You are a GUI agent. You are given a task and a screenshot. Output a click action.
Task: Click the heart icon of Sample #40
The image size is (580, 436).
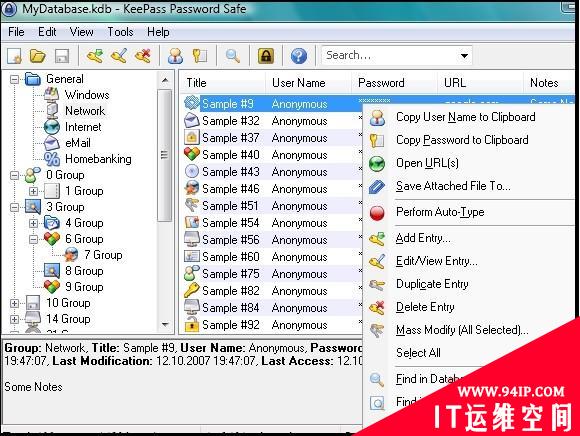pos(192,154)
